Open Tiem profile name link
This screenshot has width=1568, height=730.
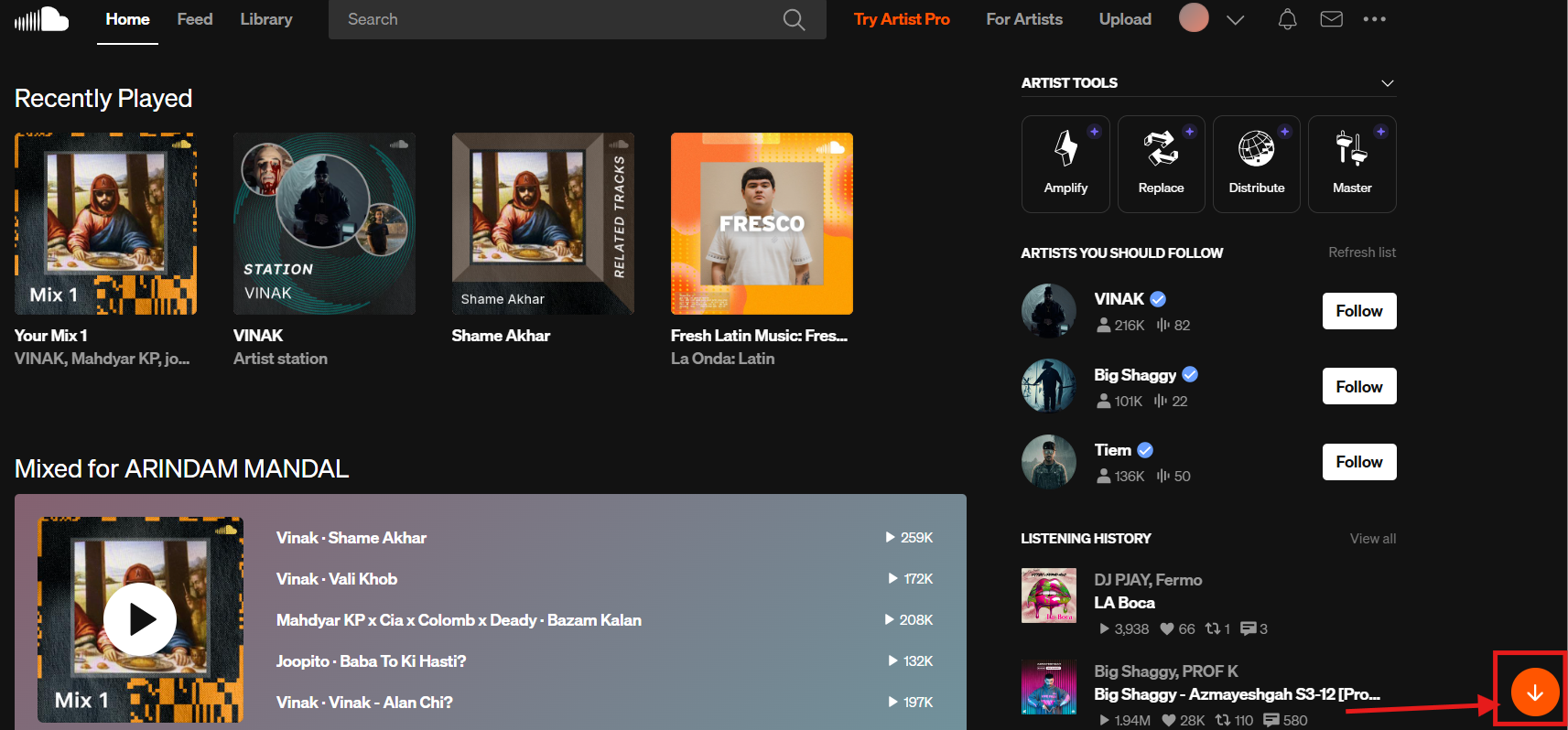coord(1112,450)
